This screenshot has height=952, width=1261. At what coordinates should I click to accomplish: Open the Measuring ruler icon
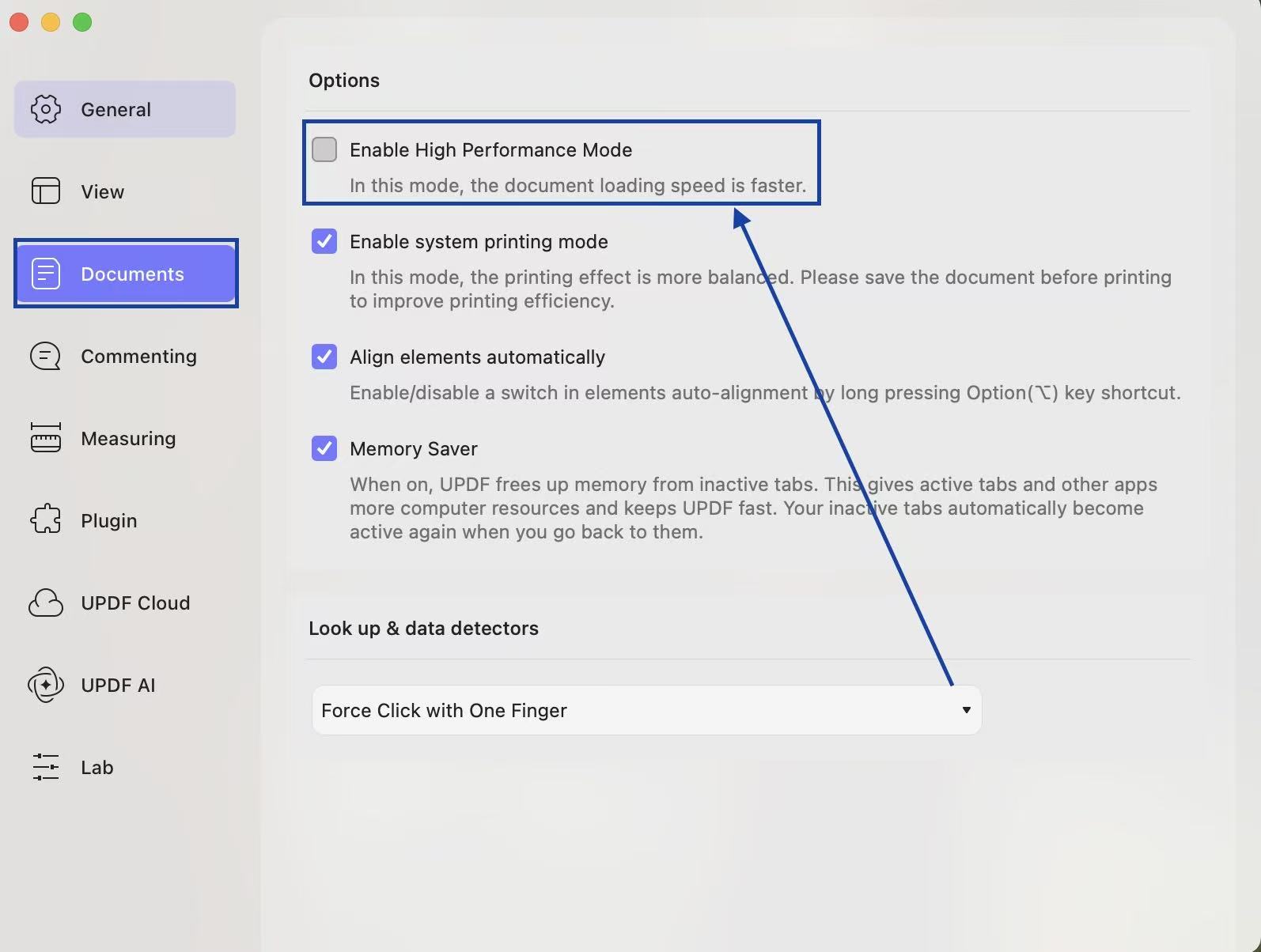[x=46, y=438]
